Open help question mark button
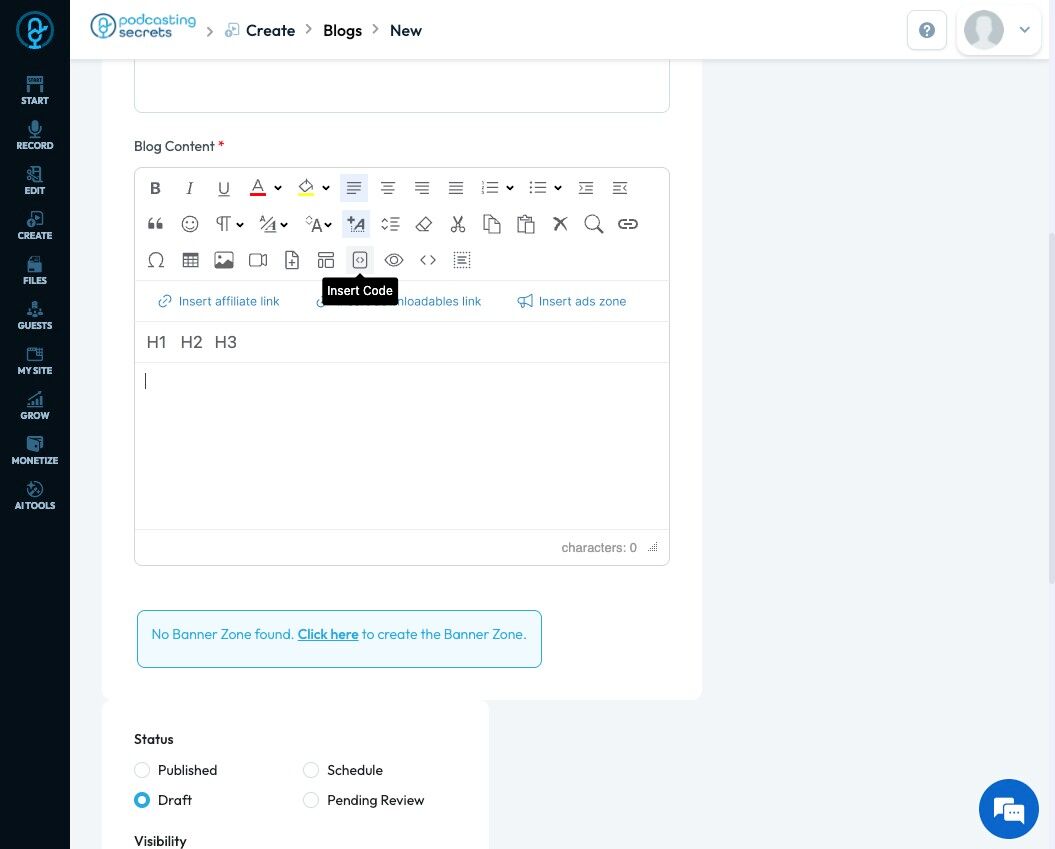Screen dimensions: 1055x849 click(x=926, y=30)
